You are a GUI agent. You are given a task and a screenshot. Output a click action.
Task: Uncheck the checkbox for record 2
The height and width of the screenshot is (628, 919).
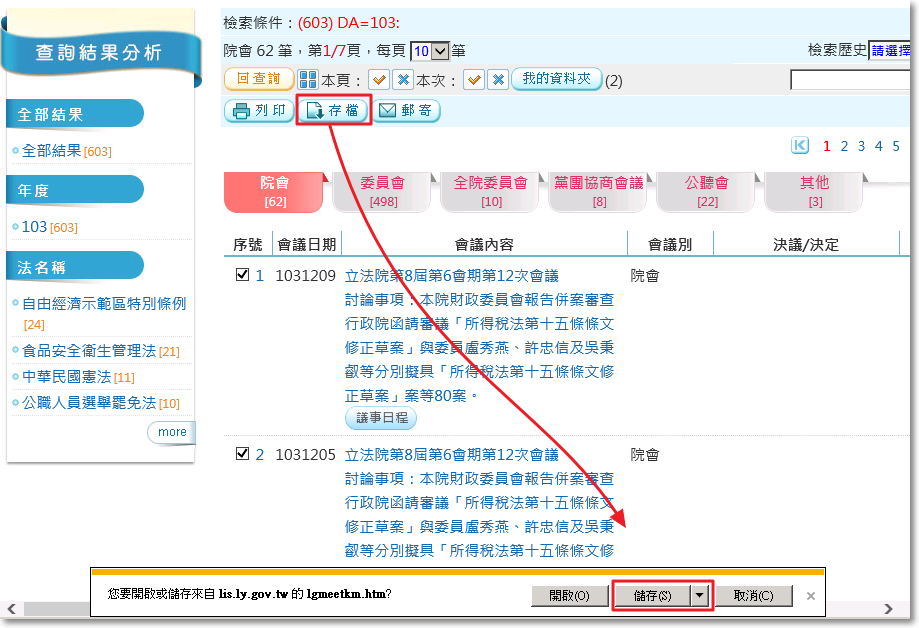[242, 454]
